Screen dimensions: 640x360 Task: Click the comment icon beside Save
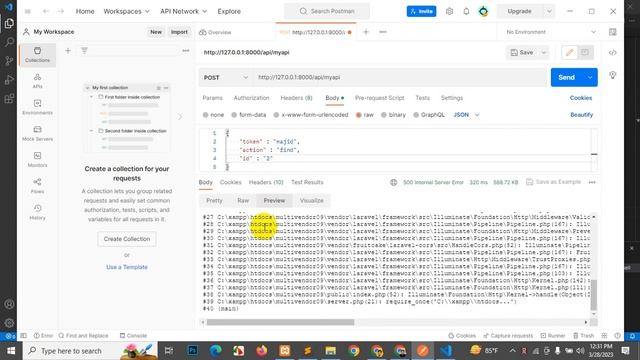585,52
